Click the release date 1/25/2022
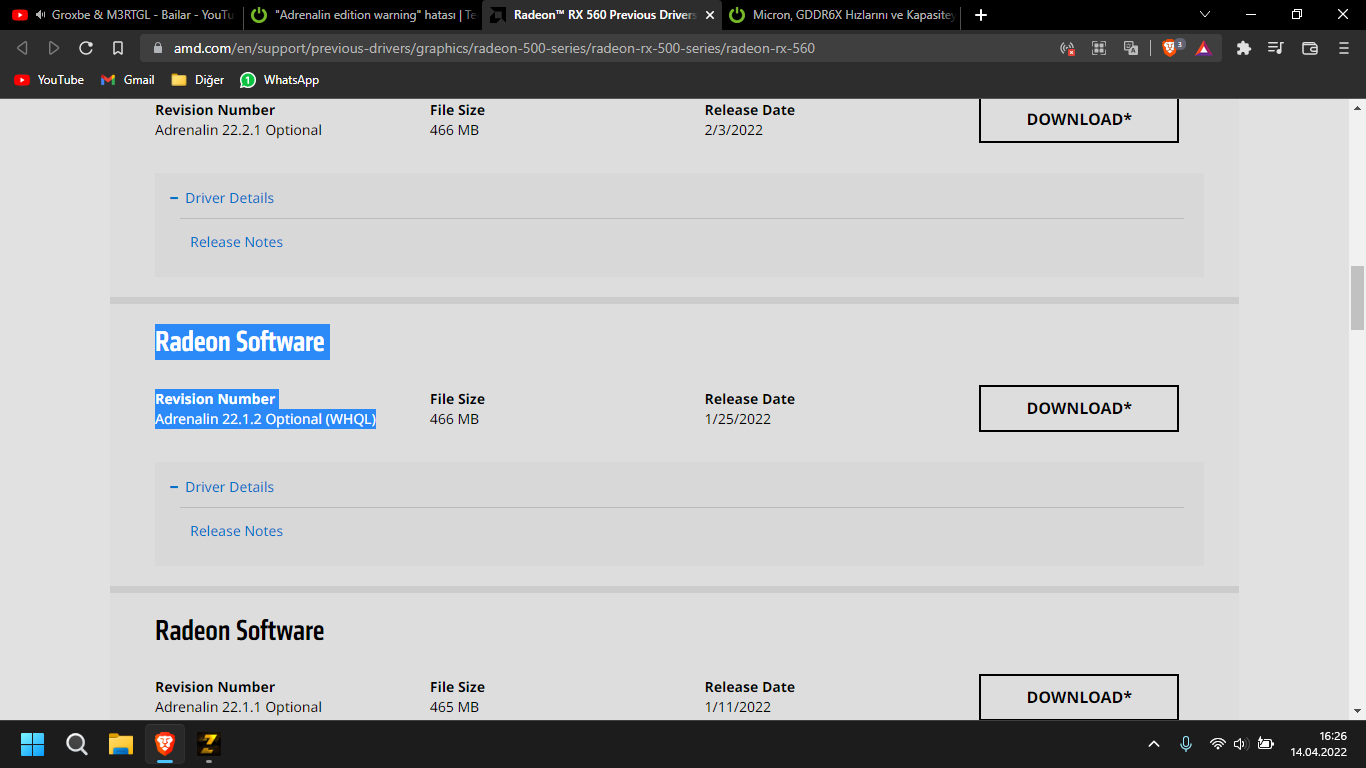1366x768 pixels. coord(738,419)
